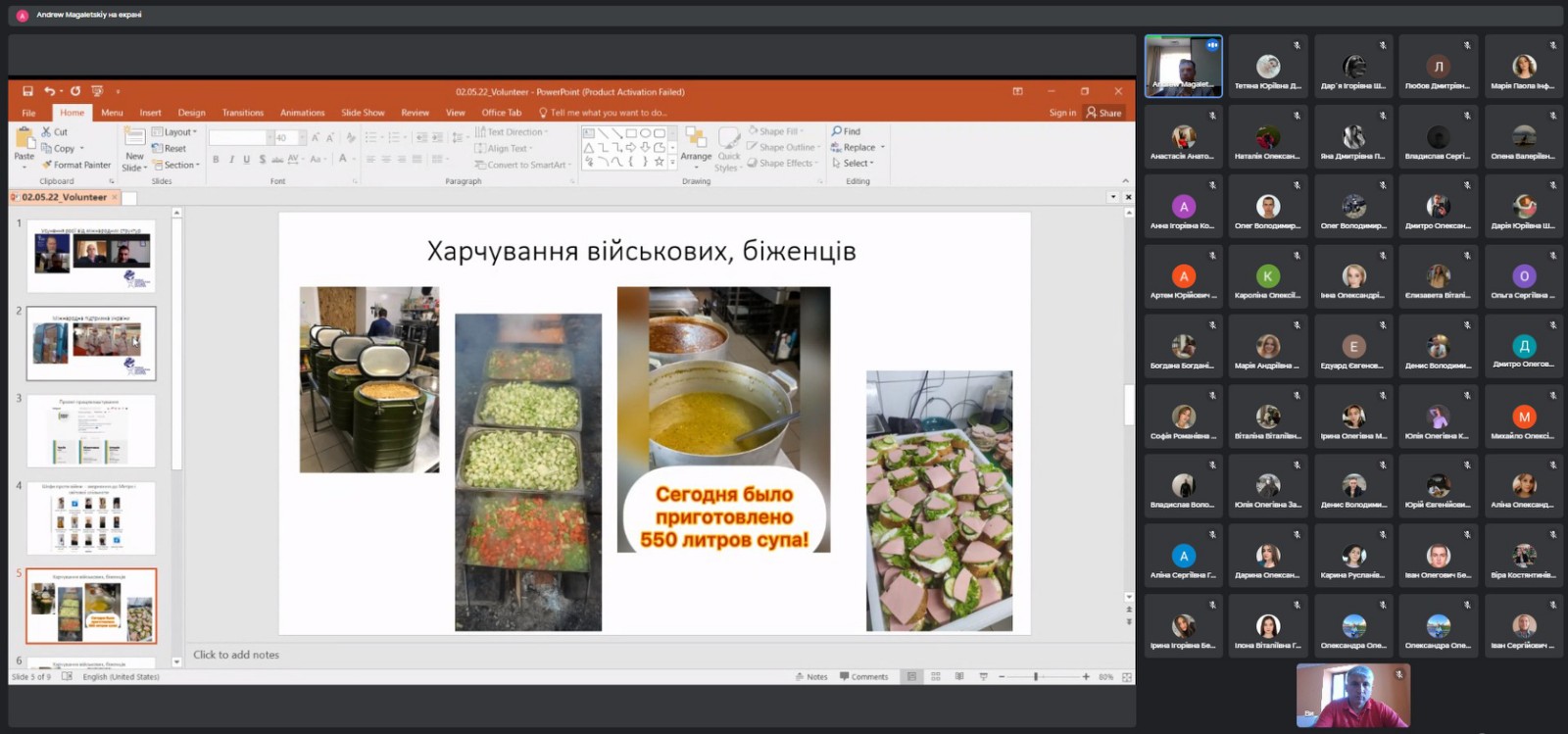
Task: Open the Transitions ribbon tab
Action: pyautogui.click(x=242, y=113)
